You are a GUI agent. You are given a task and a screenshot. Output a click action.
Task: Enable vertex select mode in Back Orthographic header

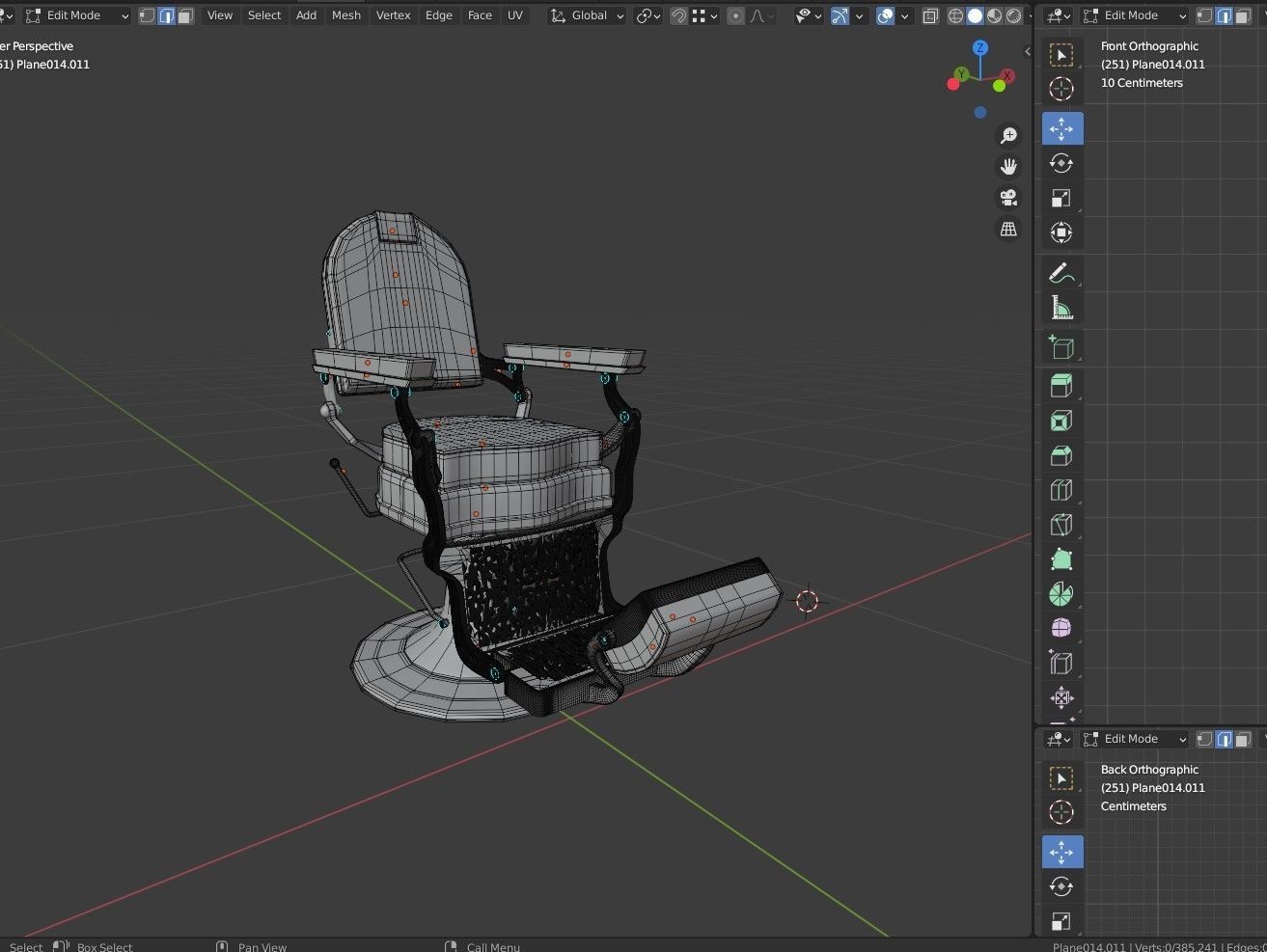coord(1204,739)
